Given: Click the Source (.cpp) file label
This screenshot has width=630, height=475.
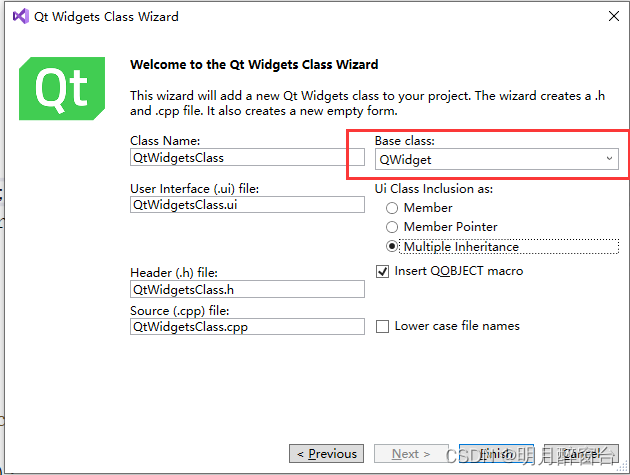Looking at the screenshot, I should [x=180, y=311].
